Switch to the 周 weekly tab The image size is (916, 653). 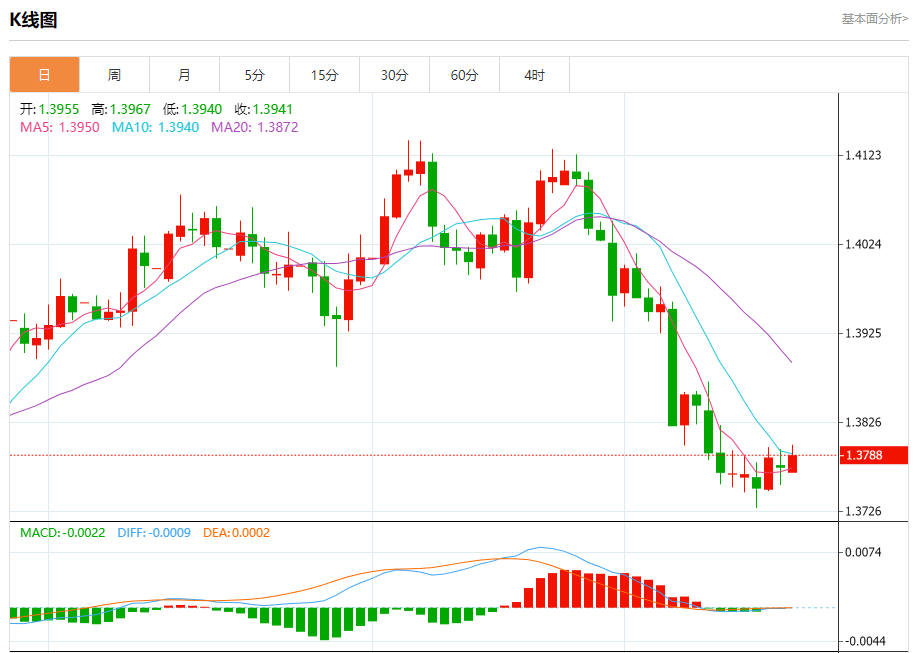(x=114, y=75)
